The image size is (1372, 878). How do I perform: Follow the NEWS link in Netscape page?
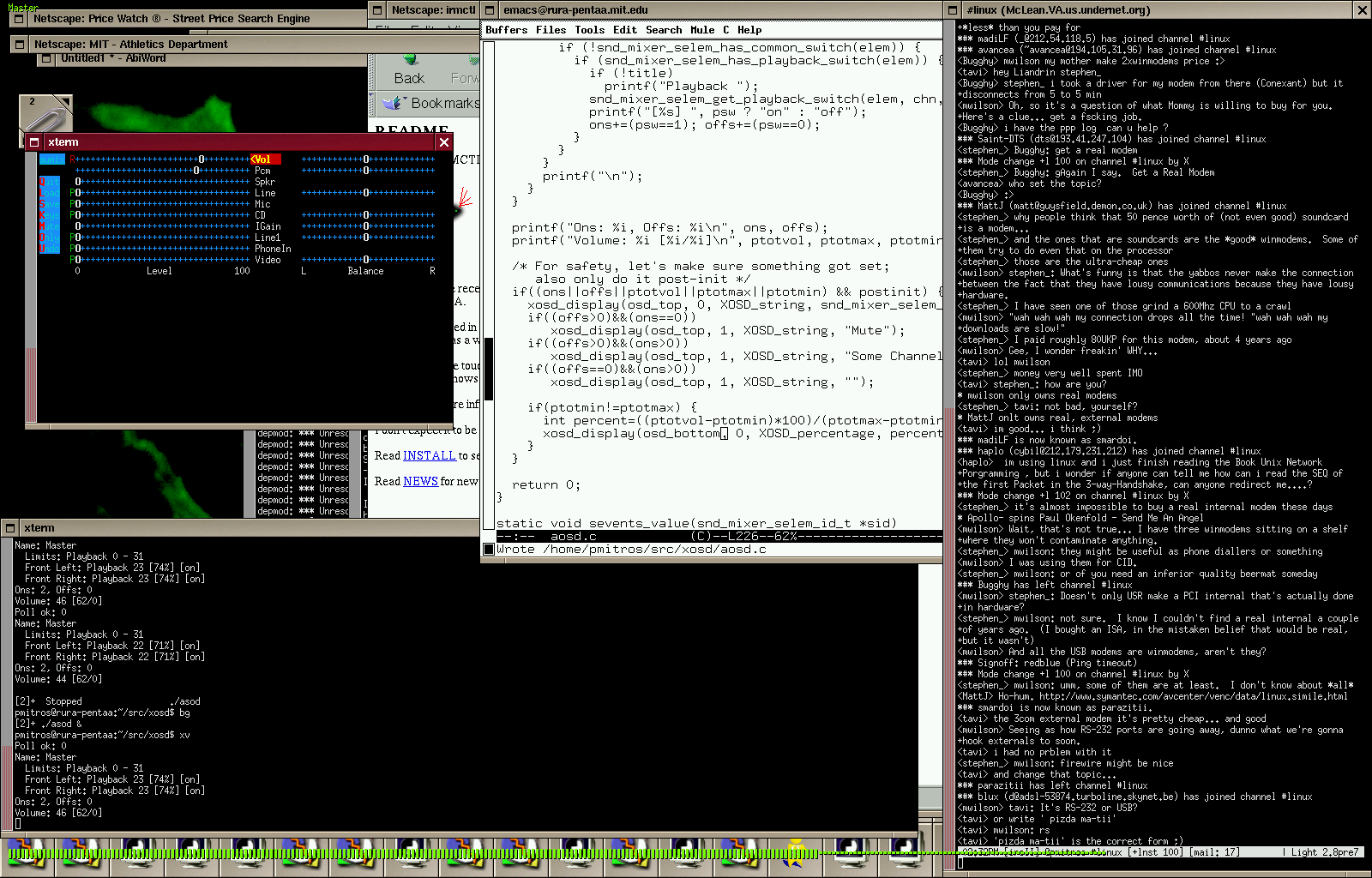click(x=420, y=482)
